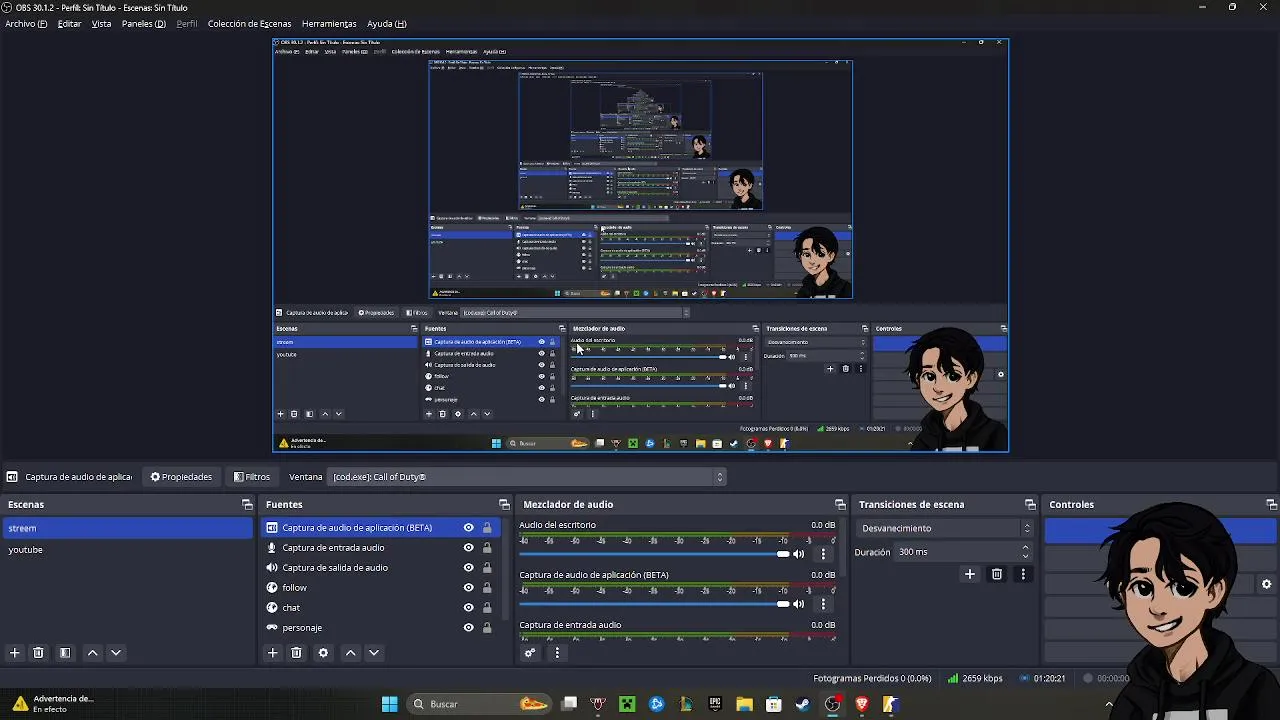Open Ayuda menu

pyautogui.click(x=386, y=24)
